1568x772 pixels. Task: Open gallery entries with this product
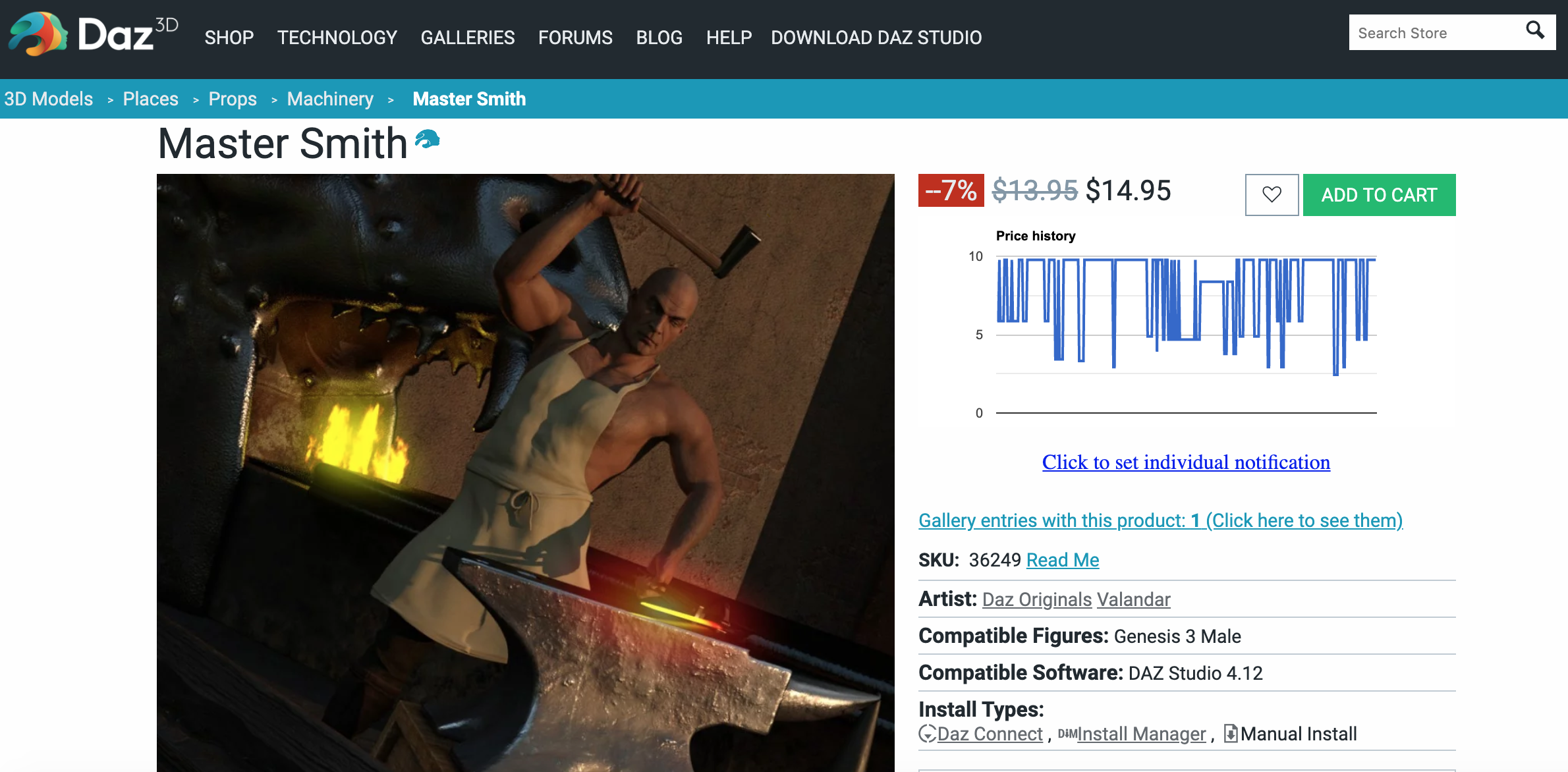coord(1160,520)
